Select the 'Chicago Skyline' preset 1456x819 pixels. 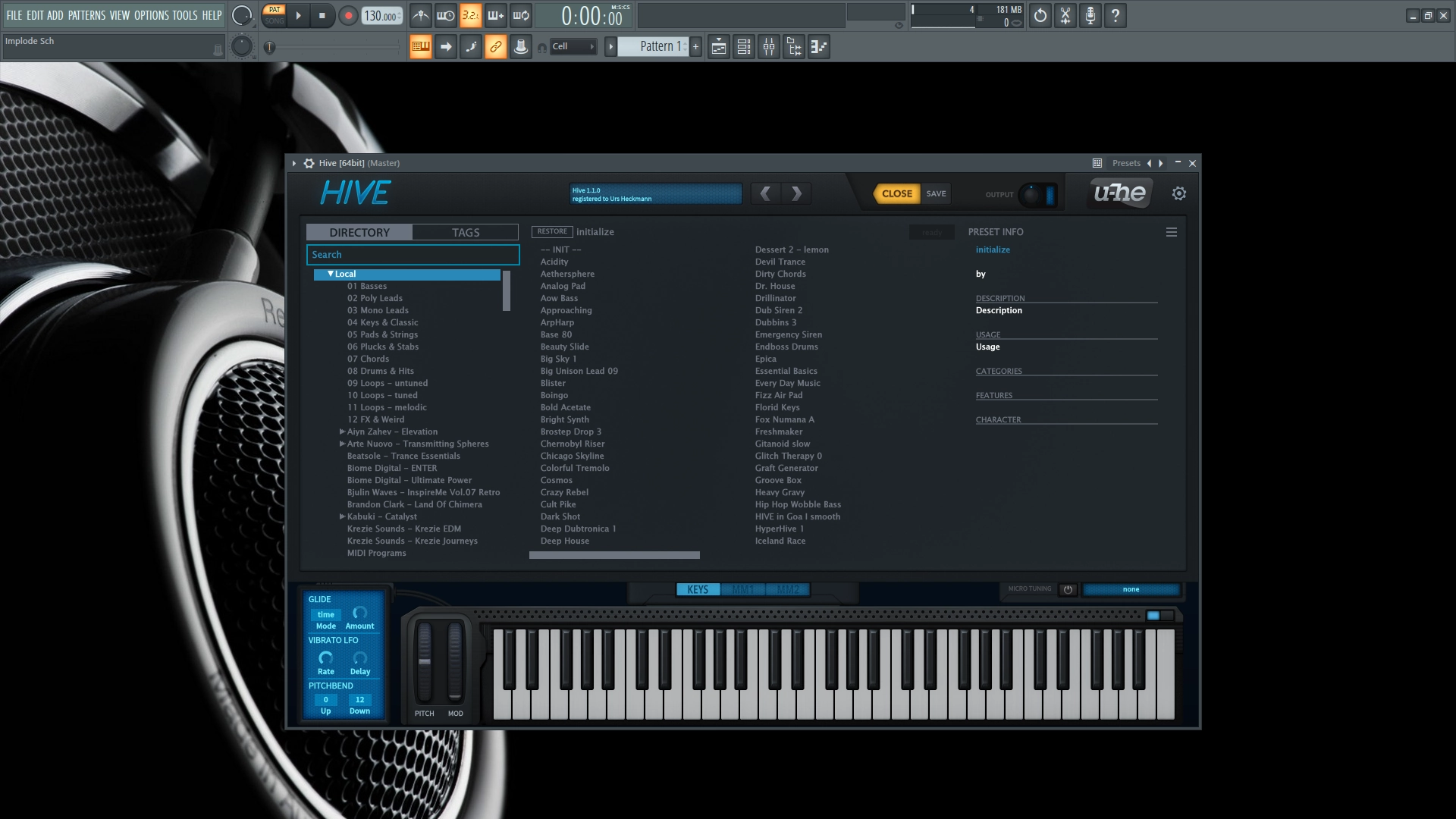(x=572, y=456)
